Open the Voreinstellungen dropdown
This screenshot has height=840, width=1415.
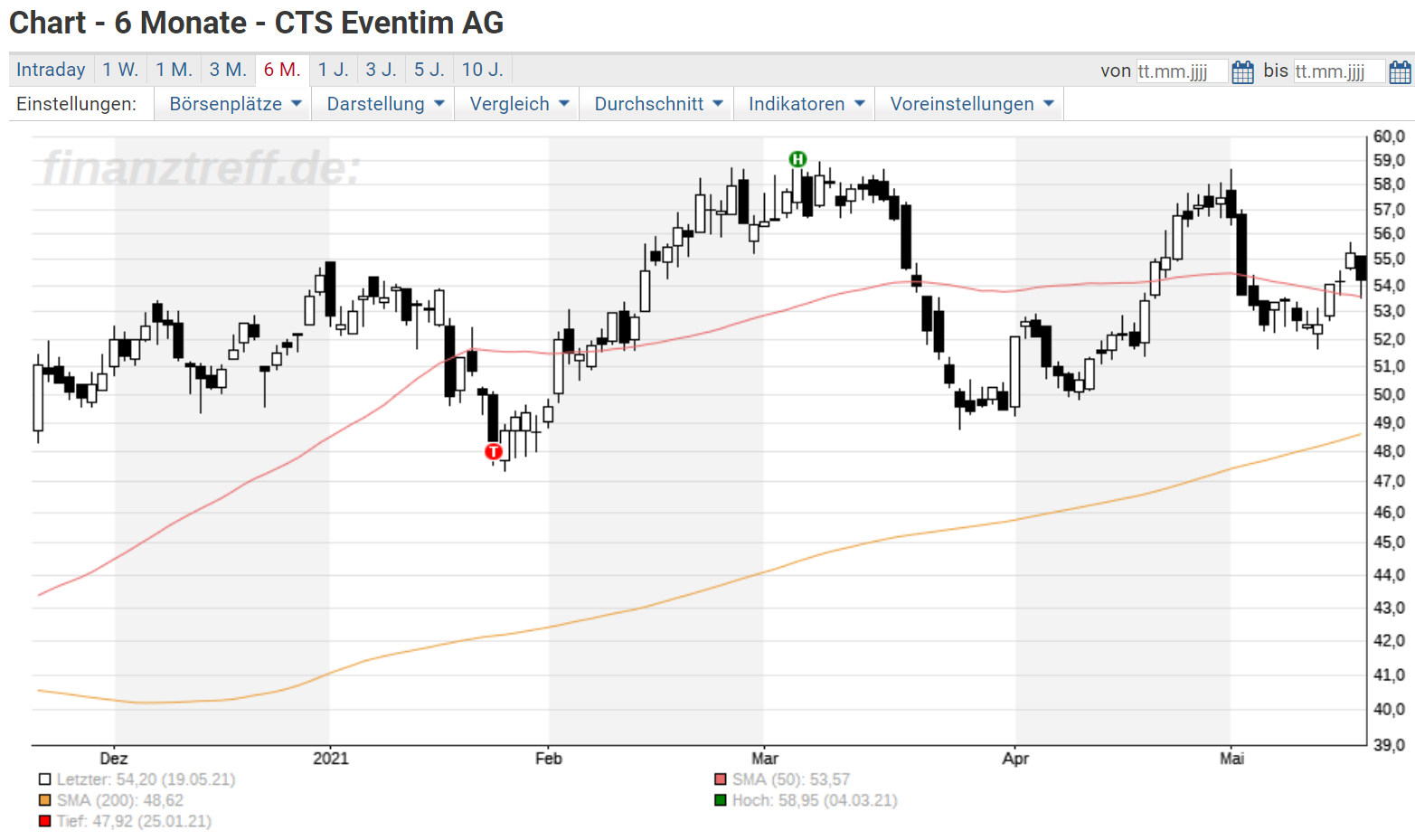tap(971, 104)
